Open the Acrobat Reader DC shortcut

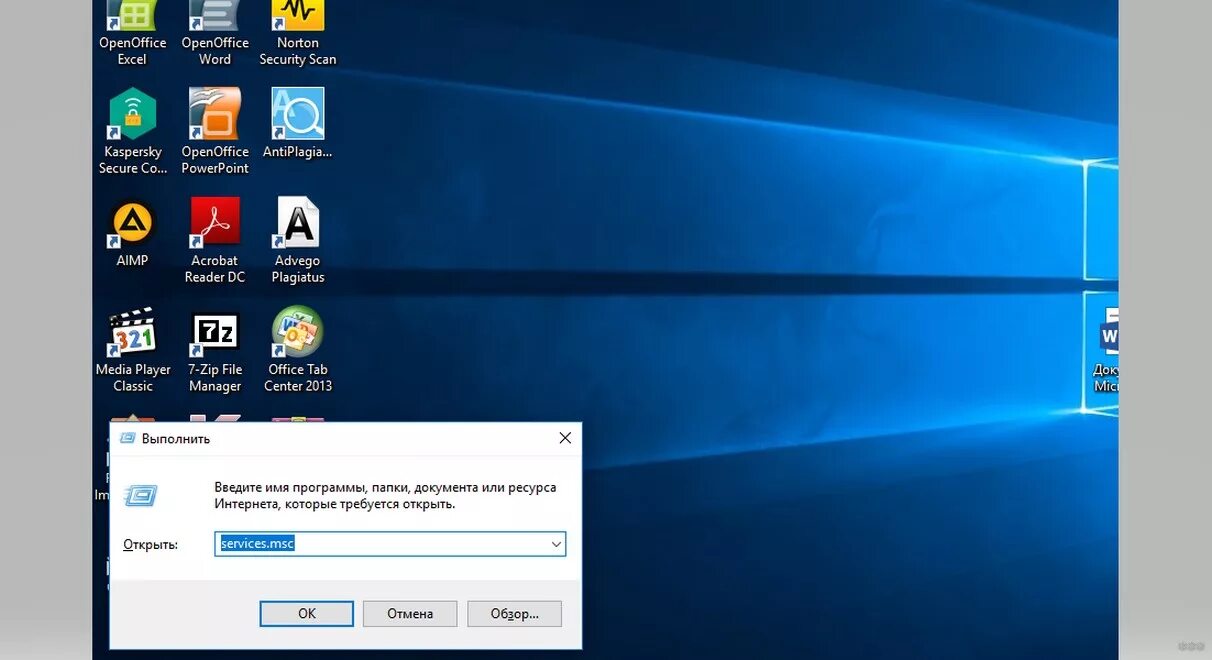click(215, 239)
